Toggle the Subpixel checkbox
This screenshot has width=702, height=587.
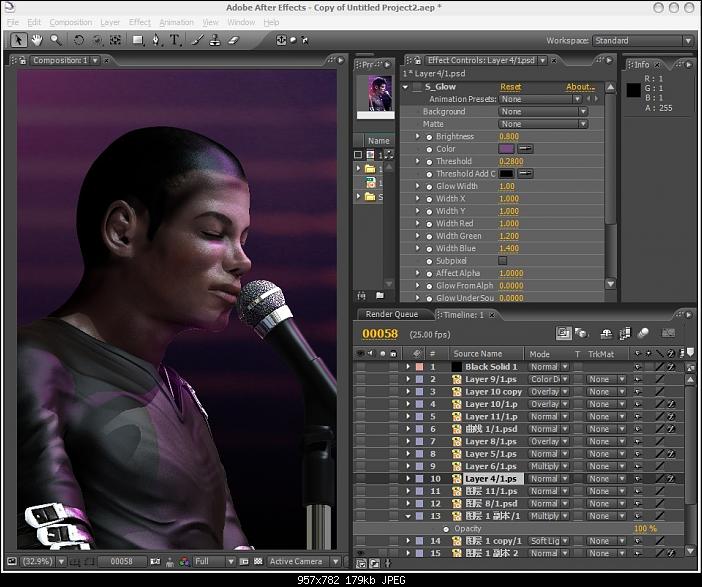click(x=503, y=261)
